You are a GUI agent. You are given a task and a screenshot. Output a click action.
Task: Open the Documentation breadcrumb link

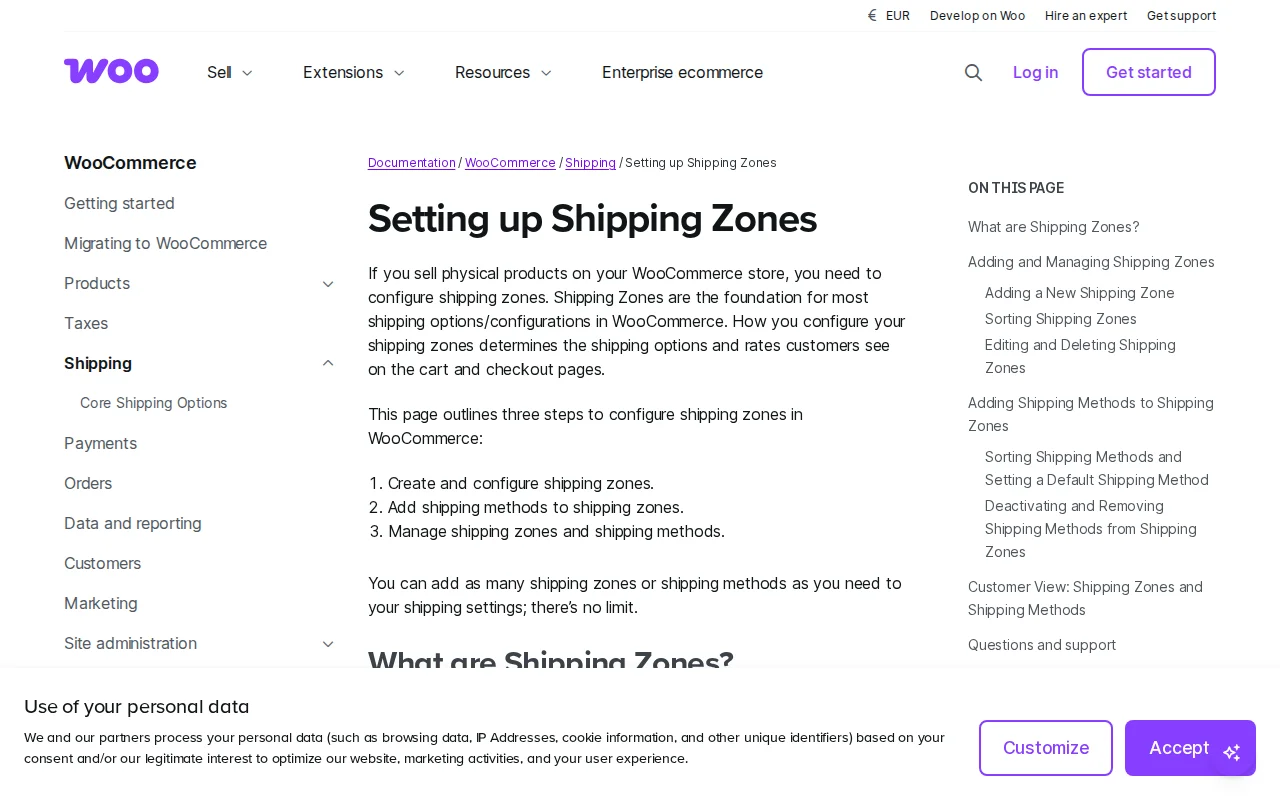tap(411, 162)
